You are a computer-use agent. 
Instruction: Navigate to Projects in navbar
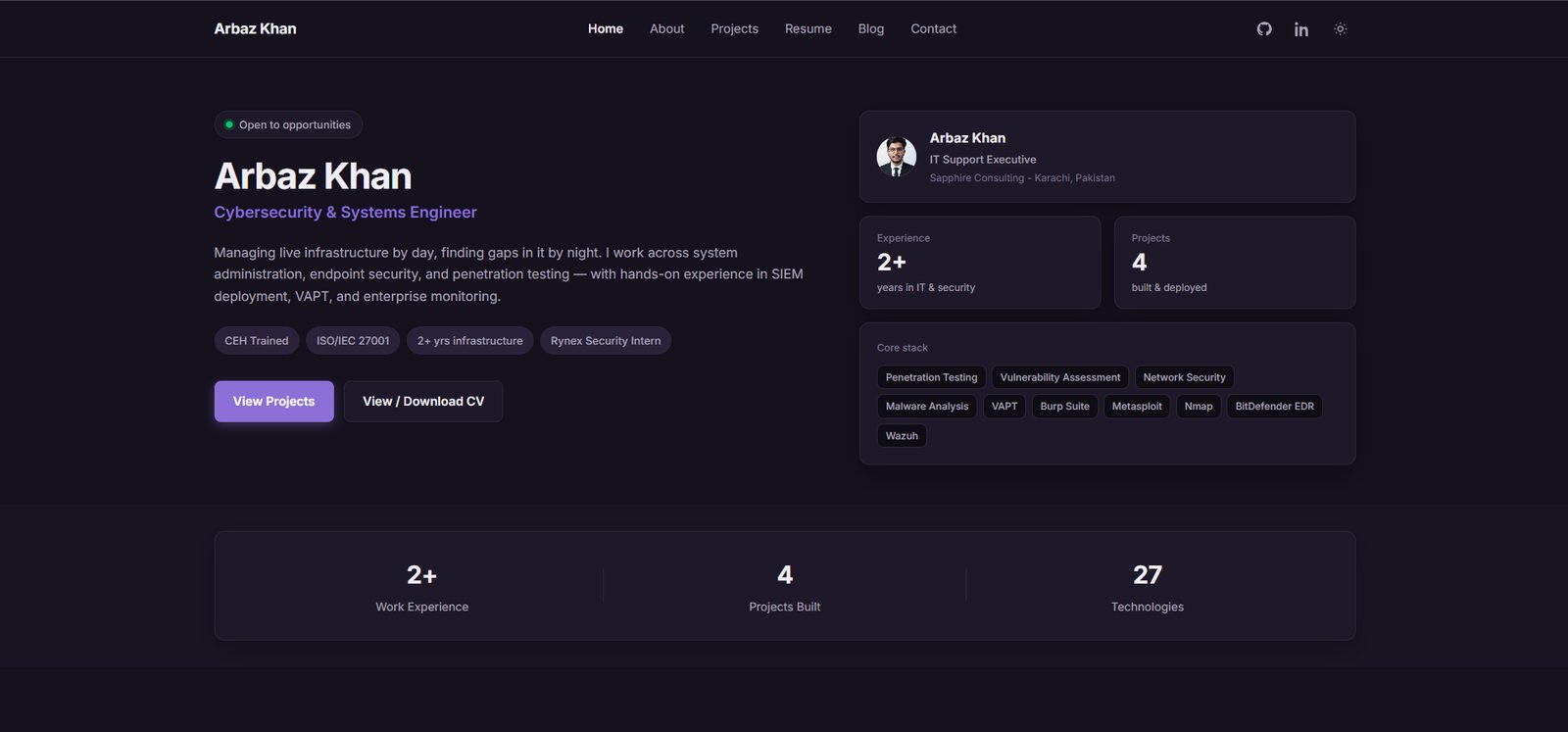click(x=735, y=28)
